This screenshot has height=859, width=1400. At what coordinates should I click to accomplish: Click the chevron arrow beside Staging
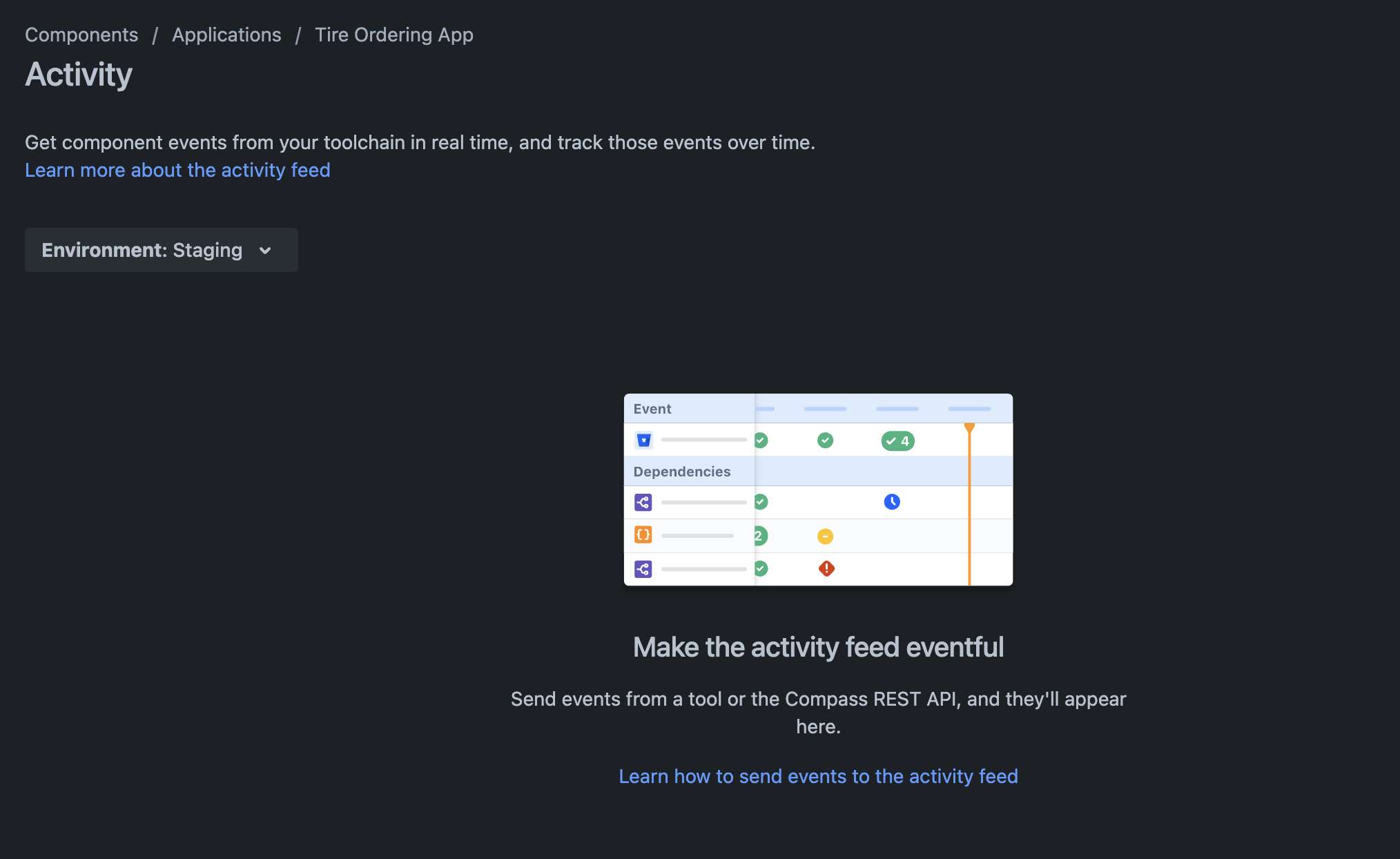[265, 251]
